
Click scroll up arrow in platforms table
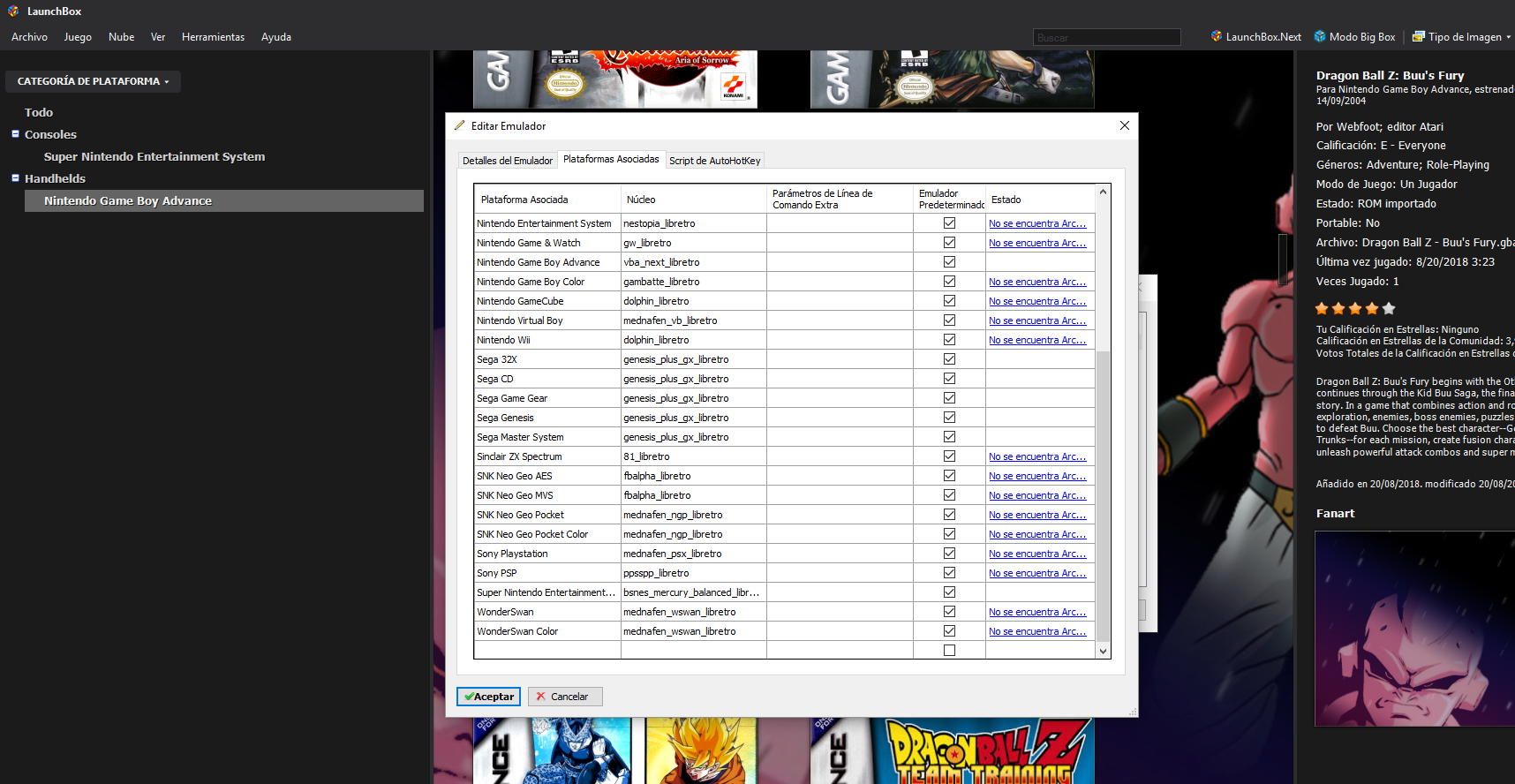[x=1103, y=192]
